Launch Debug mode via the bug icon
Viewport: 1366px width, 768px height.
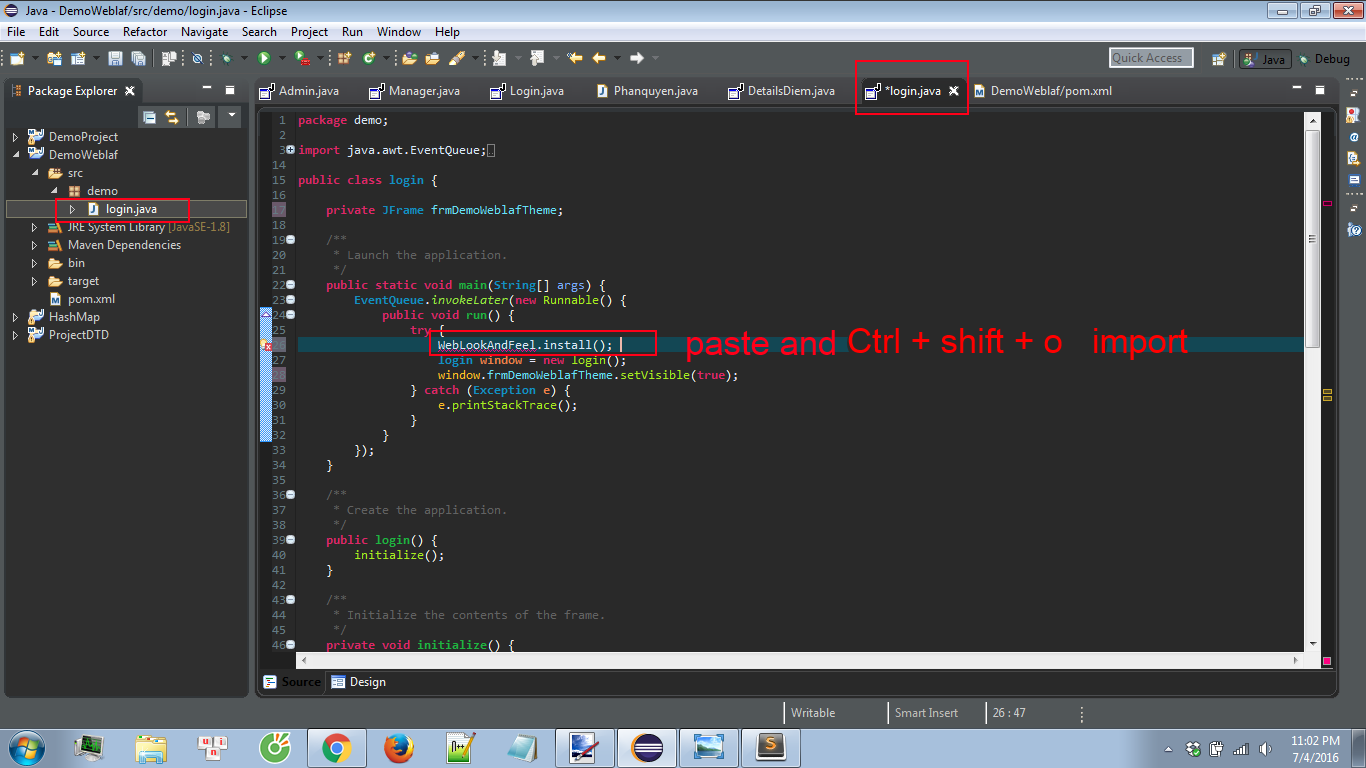227,58
